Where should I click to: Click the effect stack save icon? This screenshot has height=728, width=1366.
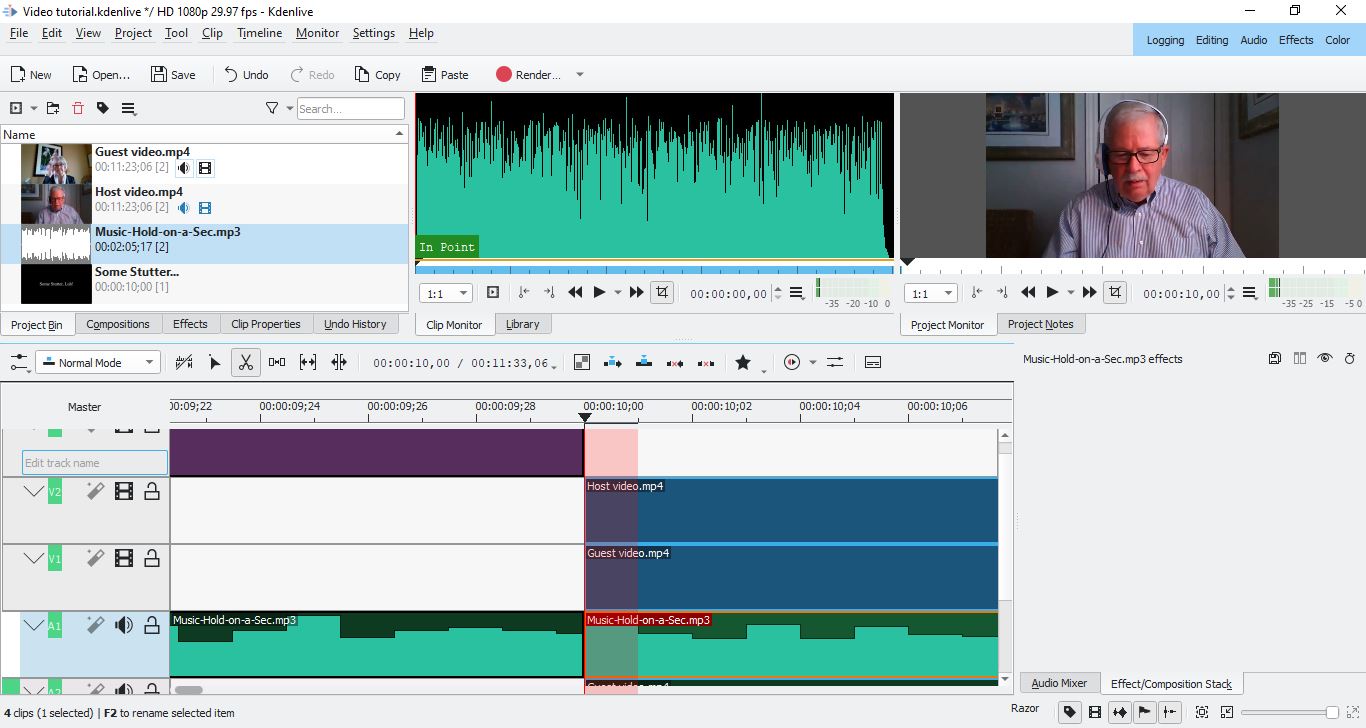coord(1275,358)
